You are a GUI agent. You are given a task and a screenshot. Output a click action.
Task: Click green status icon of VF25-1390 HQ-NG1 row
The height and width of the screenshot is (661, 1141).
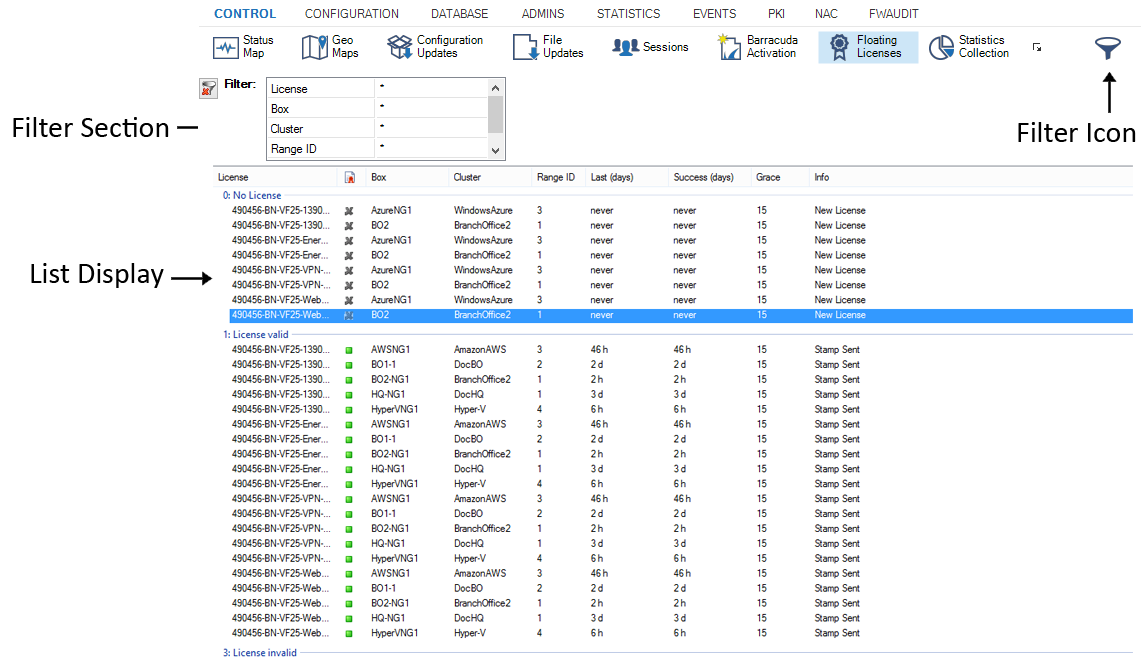tap(349, 395)
